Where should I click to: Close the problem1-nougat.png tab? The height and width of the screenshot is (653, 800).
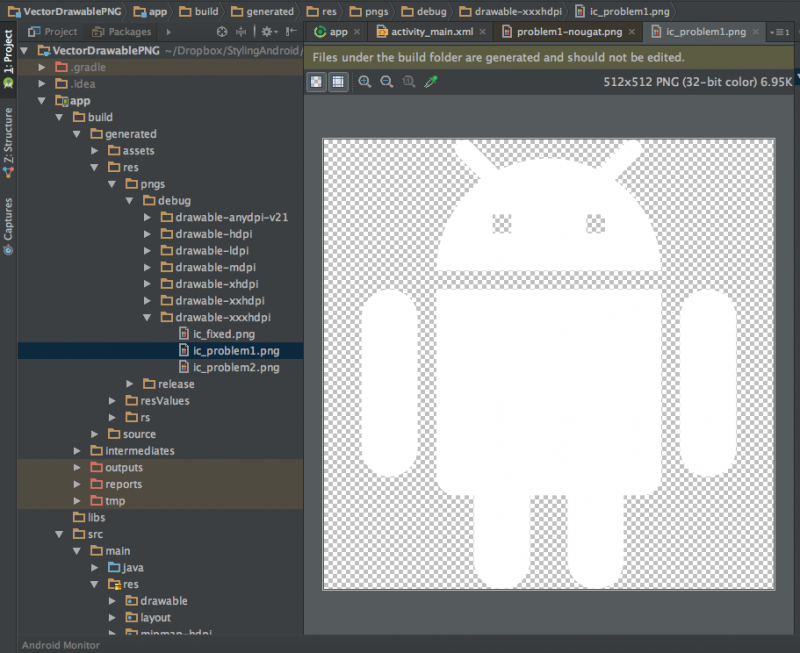point(632,32)
